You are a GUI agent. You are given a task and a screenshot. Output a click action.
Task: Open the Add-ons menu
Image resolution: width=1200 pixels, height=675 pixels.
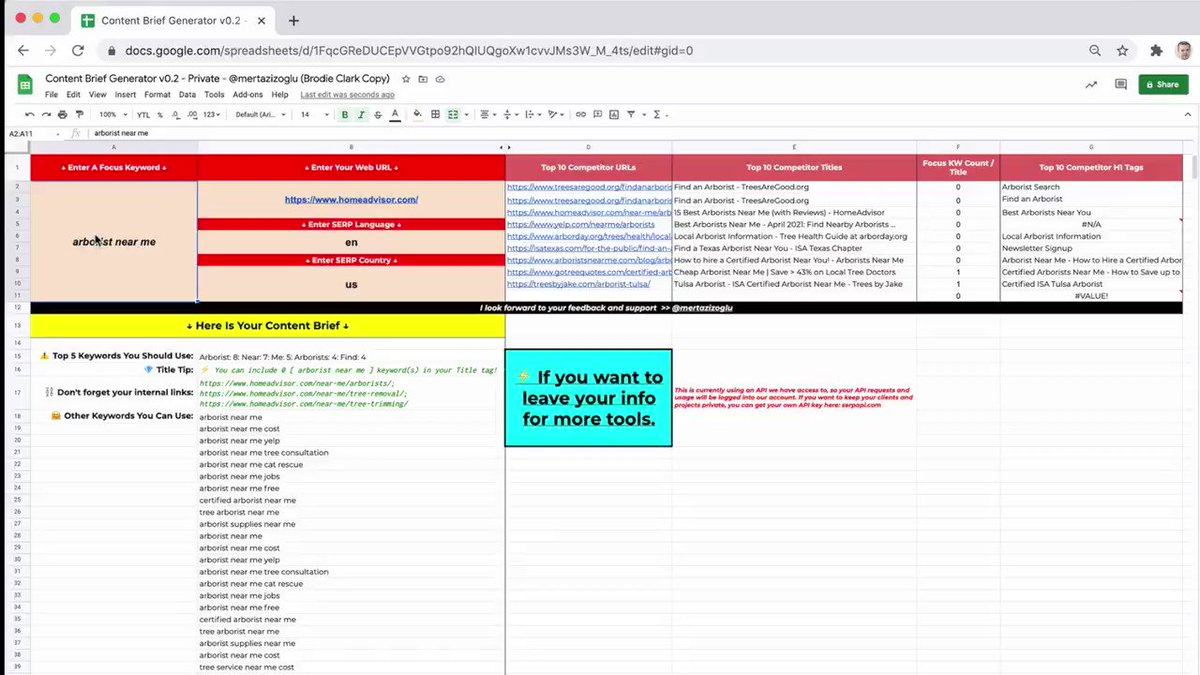(248, 95)
